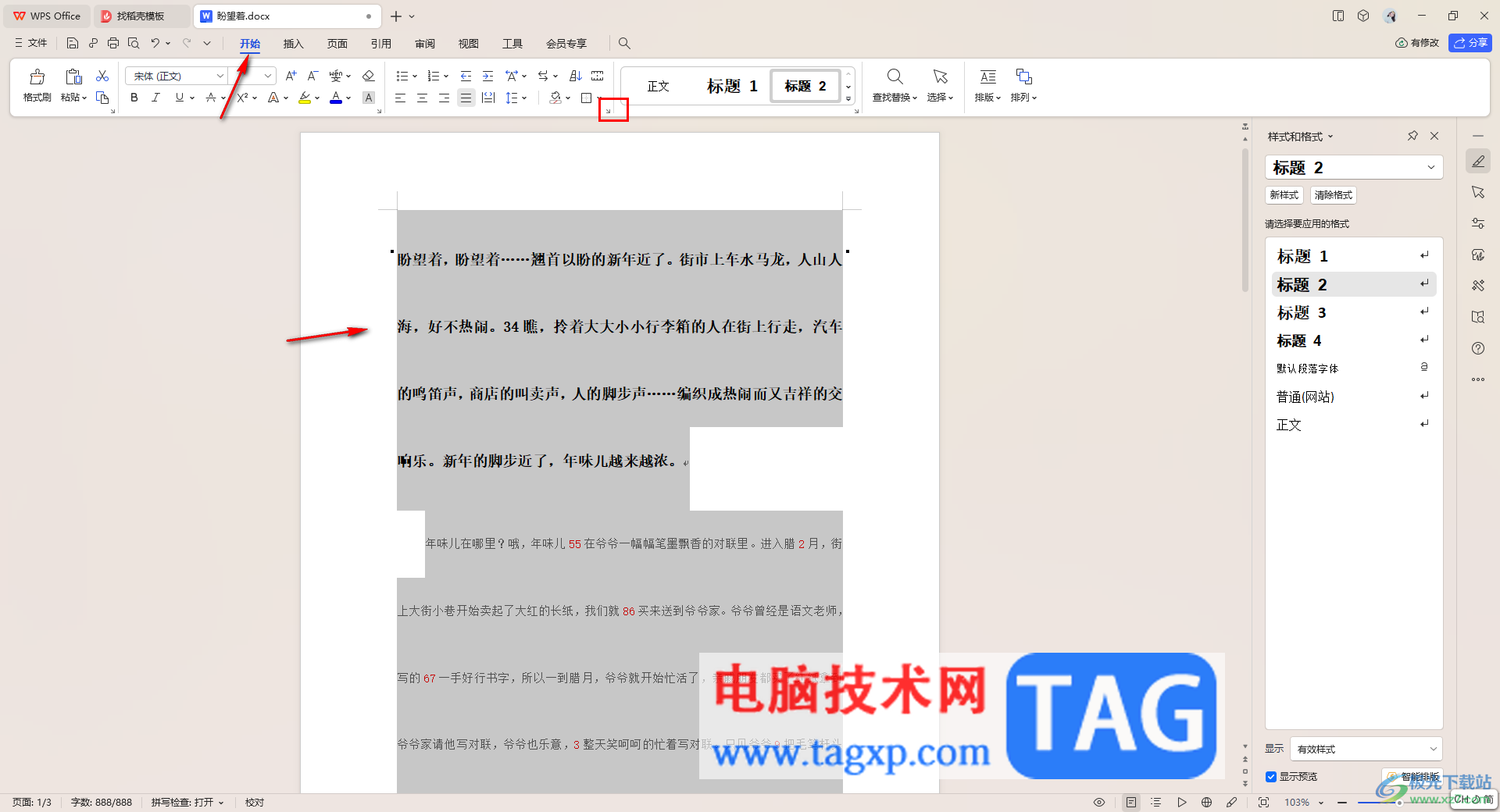Open the 显示 有效样式 dropdown
Image resolution: width=1500 pixels, height=812 pixels.
[1366, 749]
